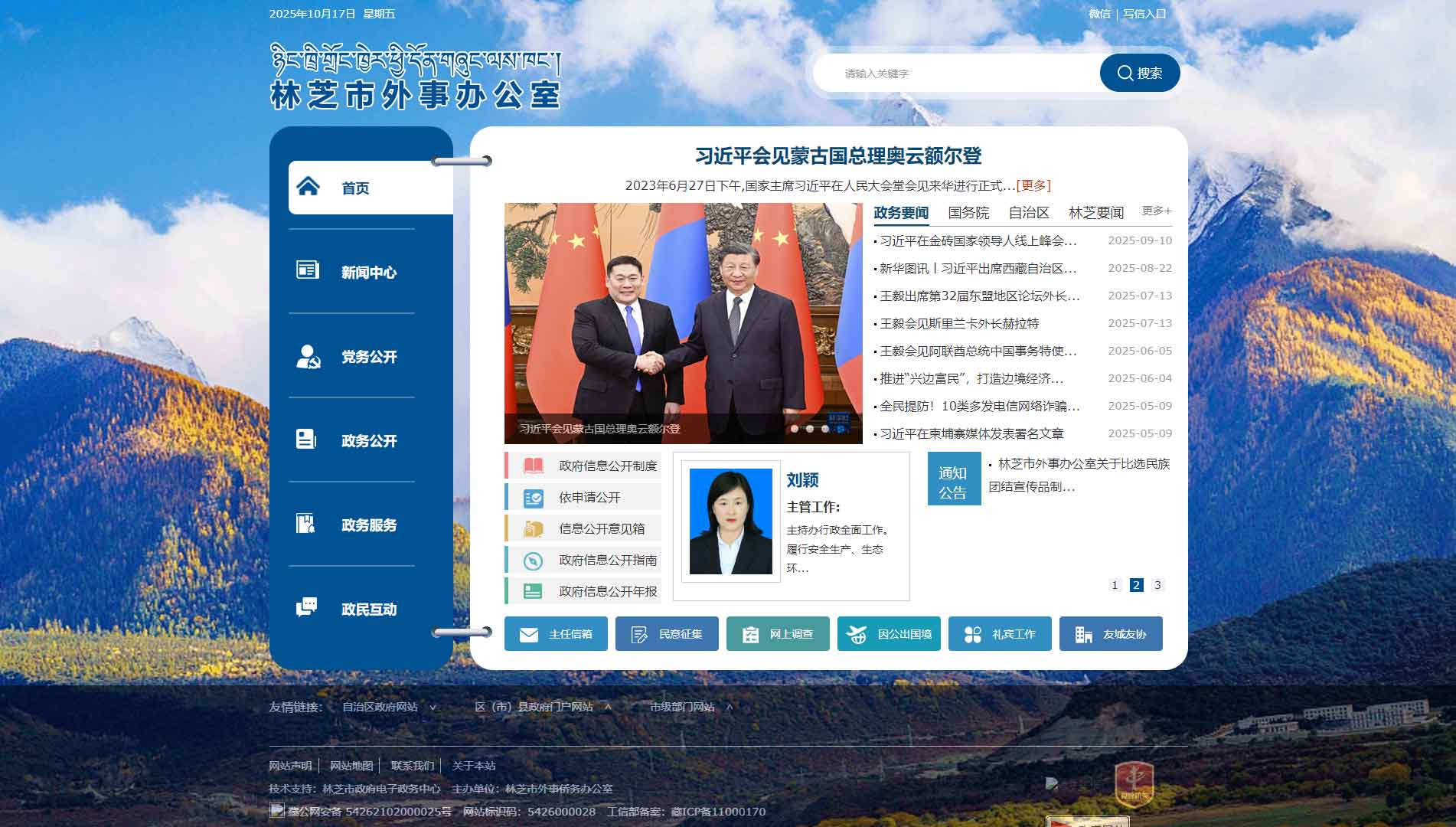Image resolution: width=1456 pixels, height=827 pixels.
Task: Click the 新闻中心 newspaper icon
Action: point(308,270)
